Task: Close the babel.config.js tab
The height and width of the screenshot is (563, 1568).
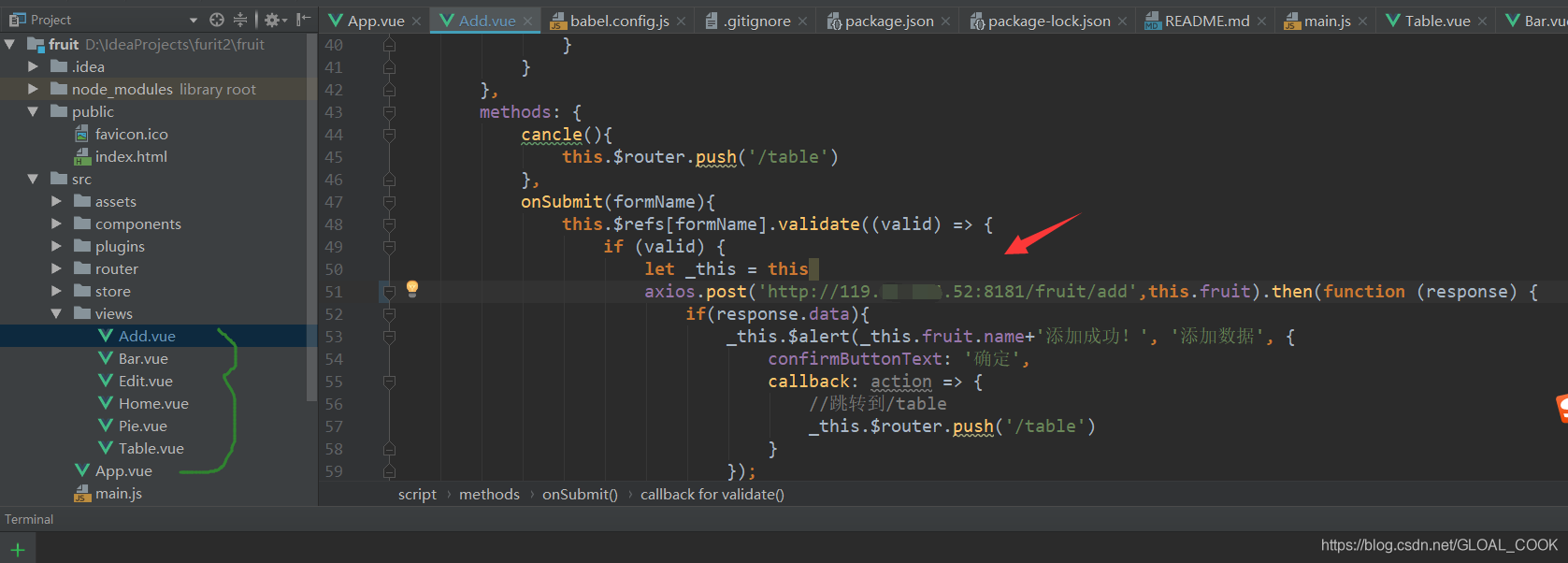Action: (682, 22)
